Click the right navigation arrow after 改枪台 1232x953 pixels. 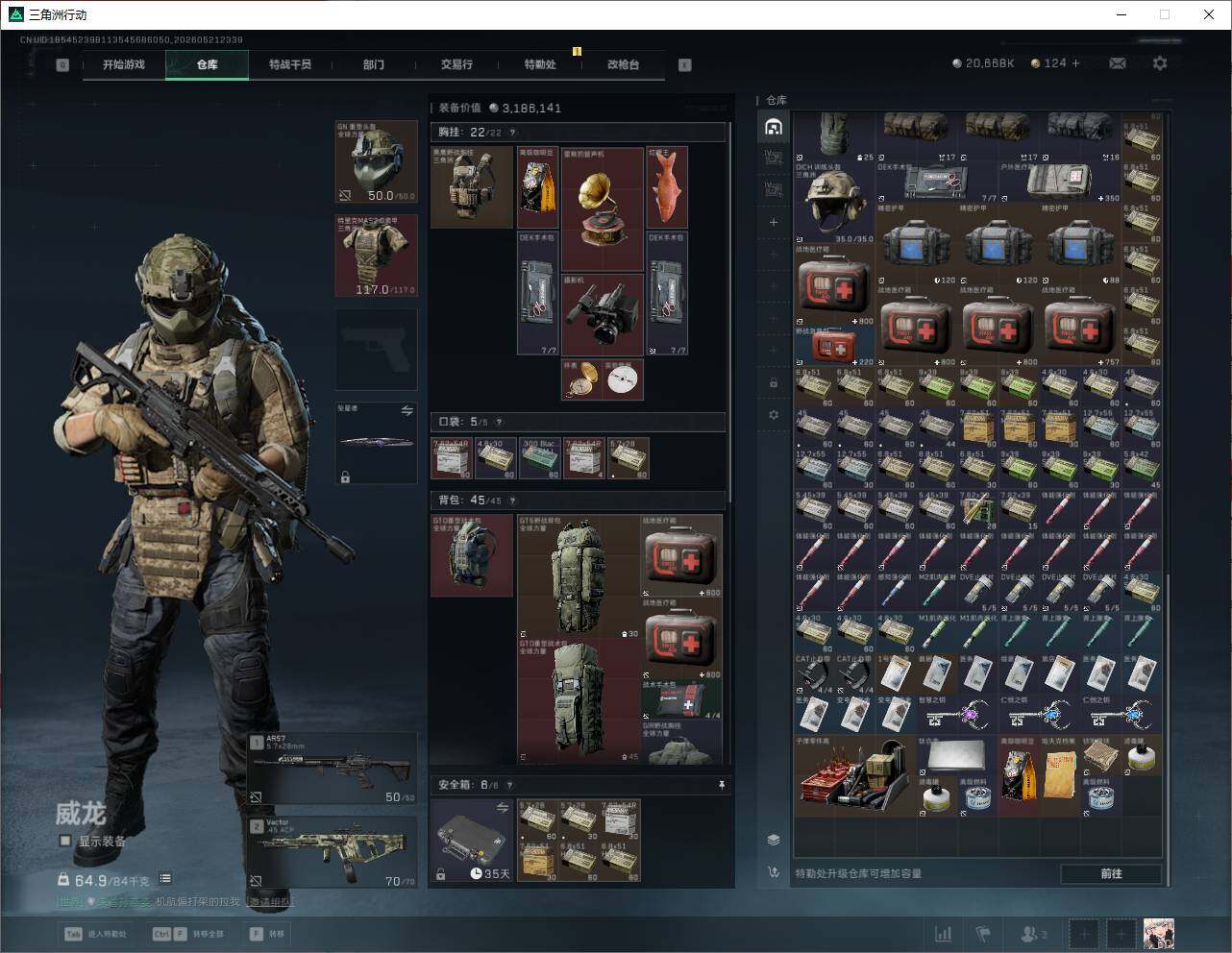pos(684,65)
